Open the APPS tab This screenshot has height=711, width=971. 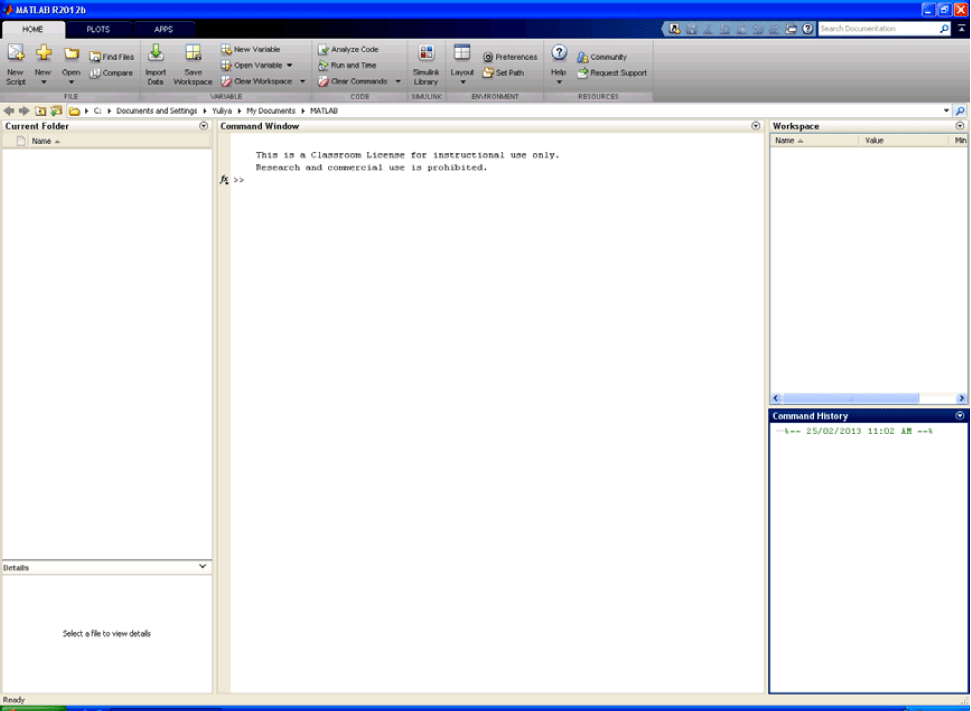[163, 29]
